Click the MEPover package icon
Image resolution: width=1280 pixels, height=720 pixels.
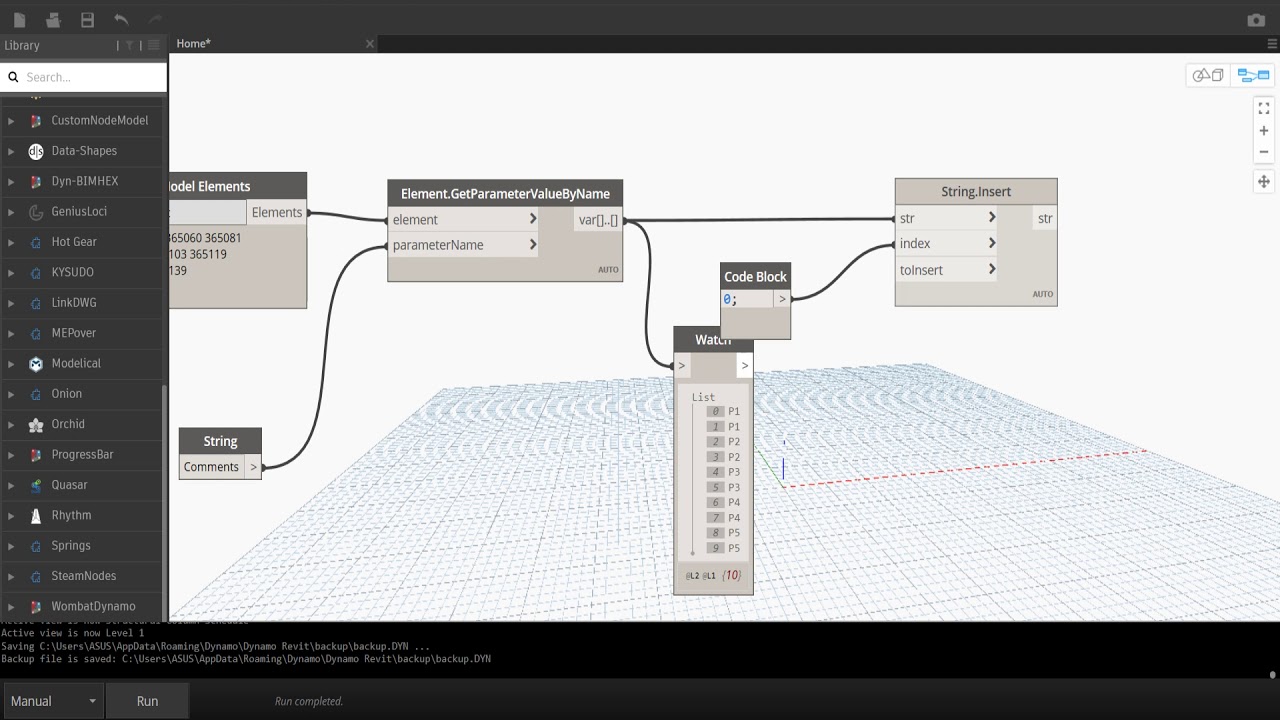pos(36,333)
